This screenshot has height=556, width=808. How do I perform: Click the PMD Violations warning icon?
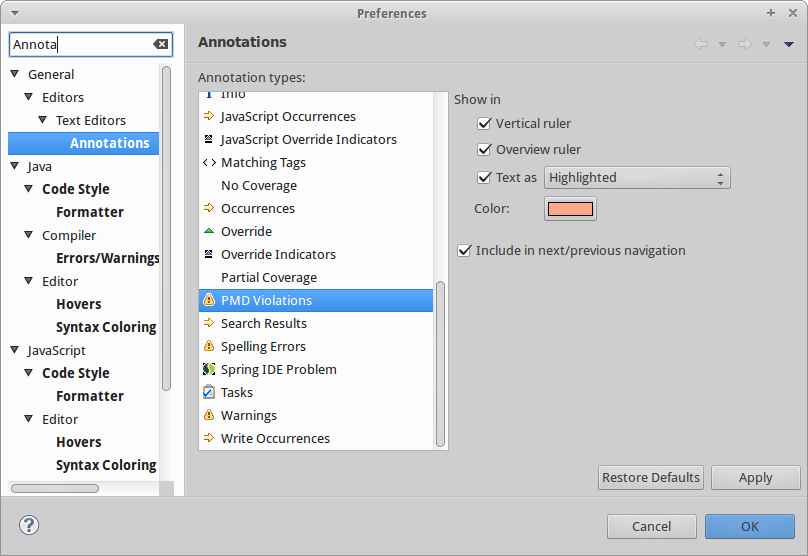[209, 300]
